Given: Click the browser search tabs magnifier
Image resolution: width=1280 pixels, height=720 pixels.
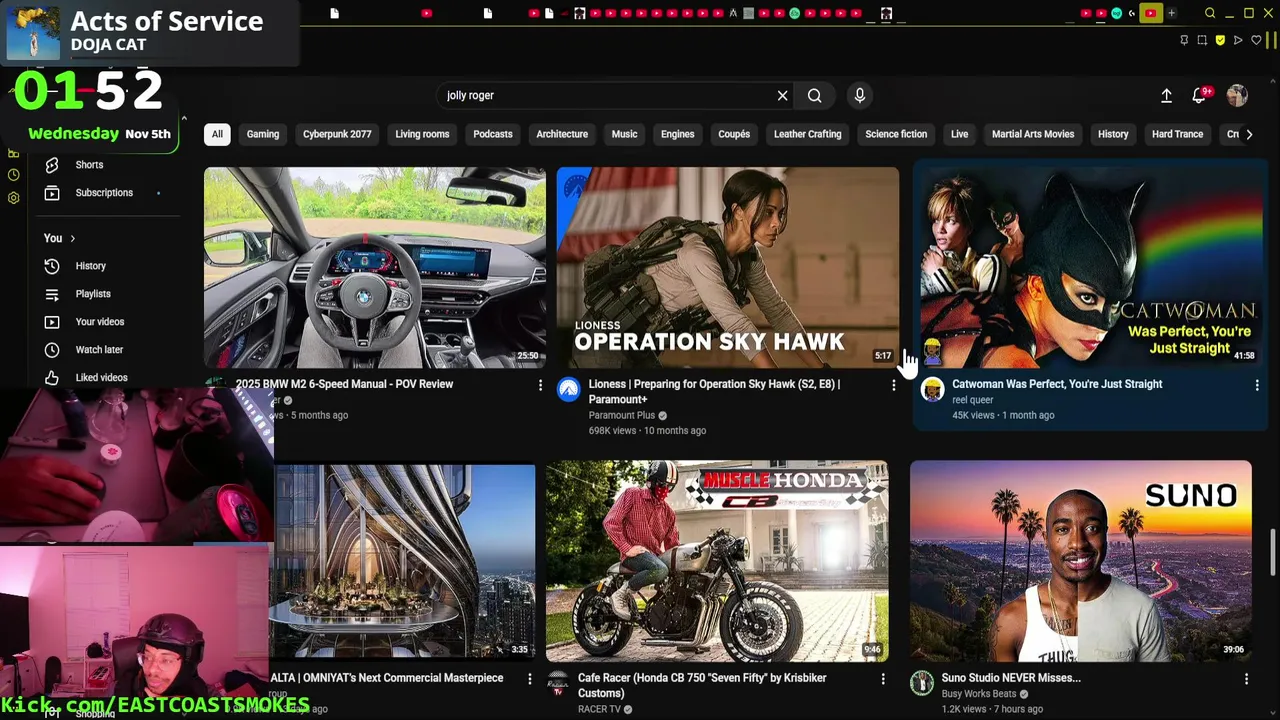Looking at the screenshot, I should tap(1210, 13).
